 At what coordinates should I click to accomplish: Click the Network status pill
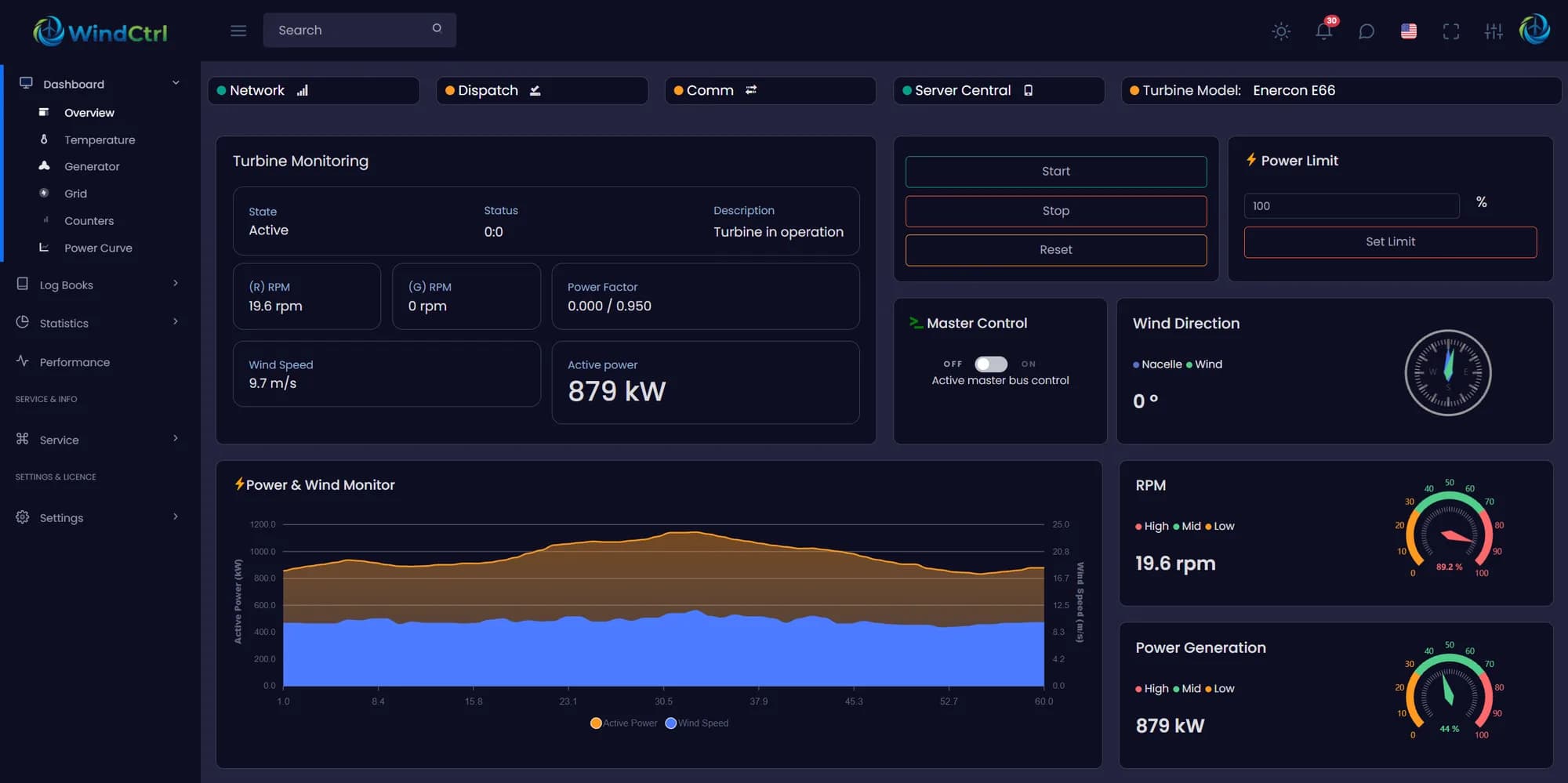(314, 90)
